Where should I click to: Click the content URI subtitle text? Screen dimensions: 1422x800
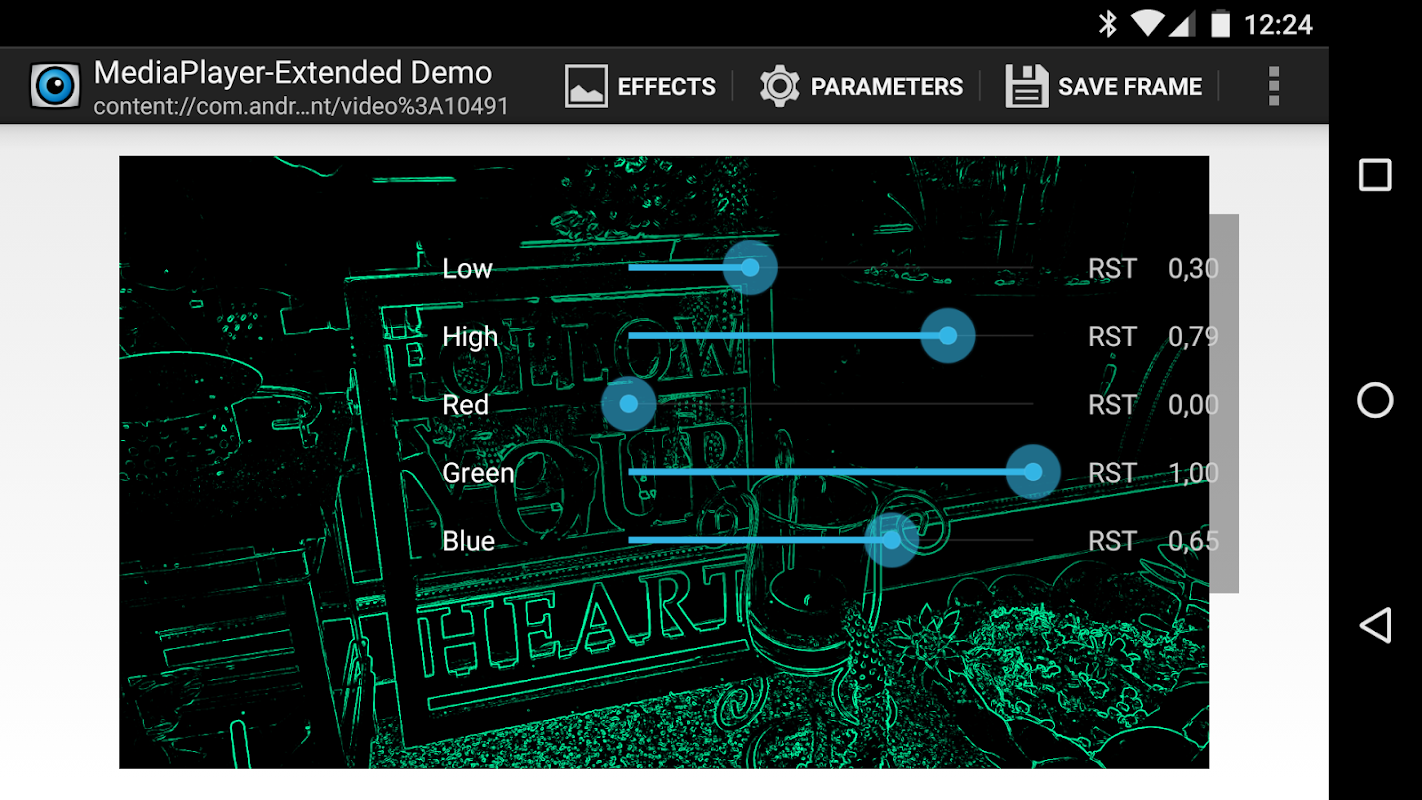coord(301,106)
